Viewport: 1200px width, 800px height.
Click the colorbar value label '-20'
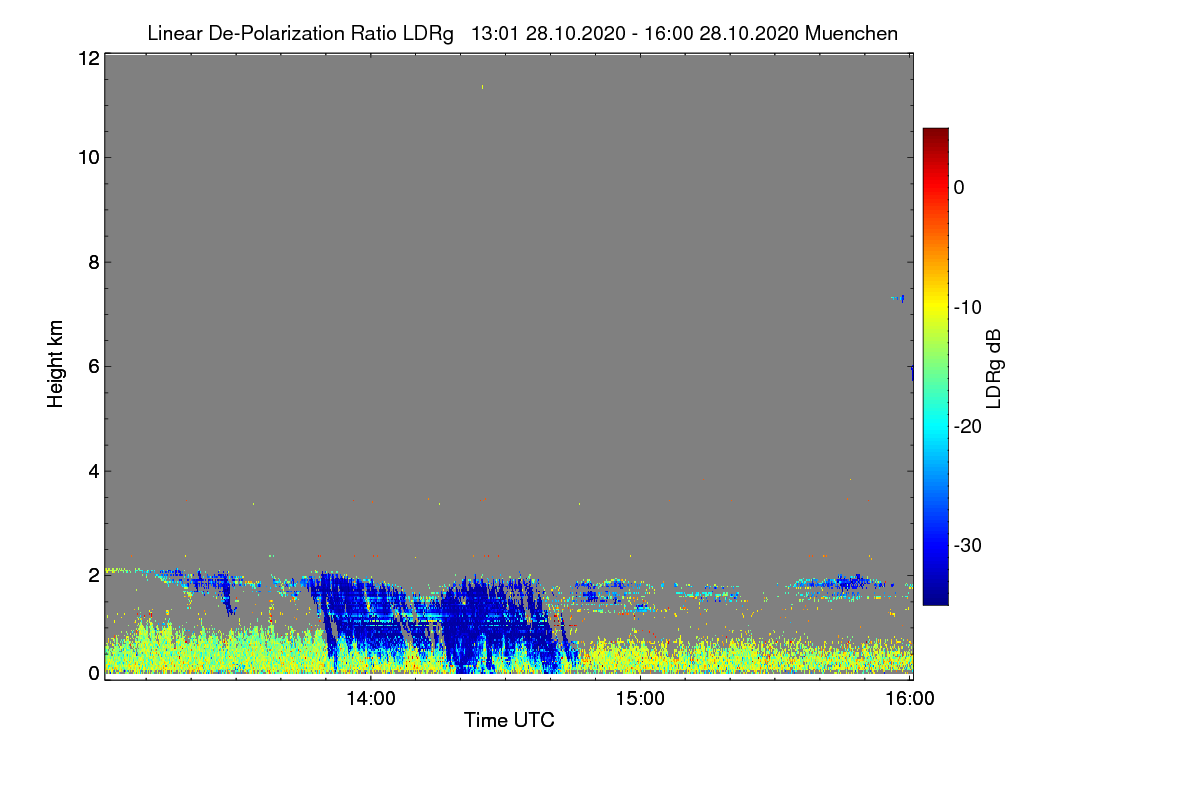(x=968, y=426)
